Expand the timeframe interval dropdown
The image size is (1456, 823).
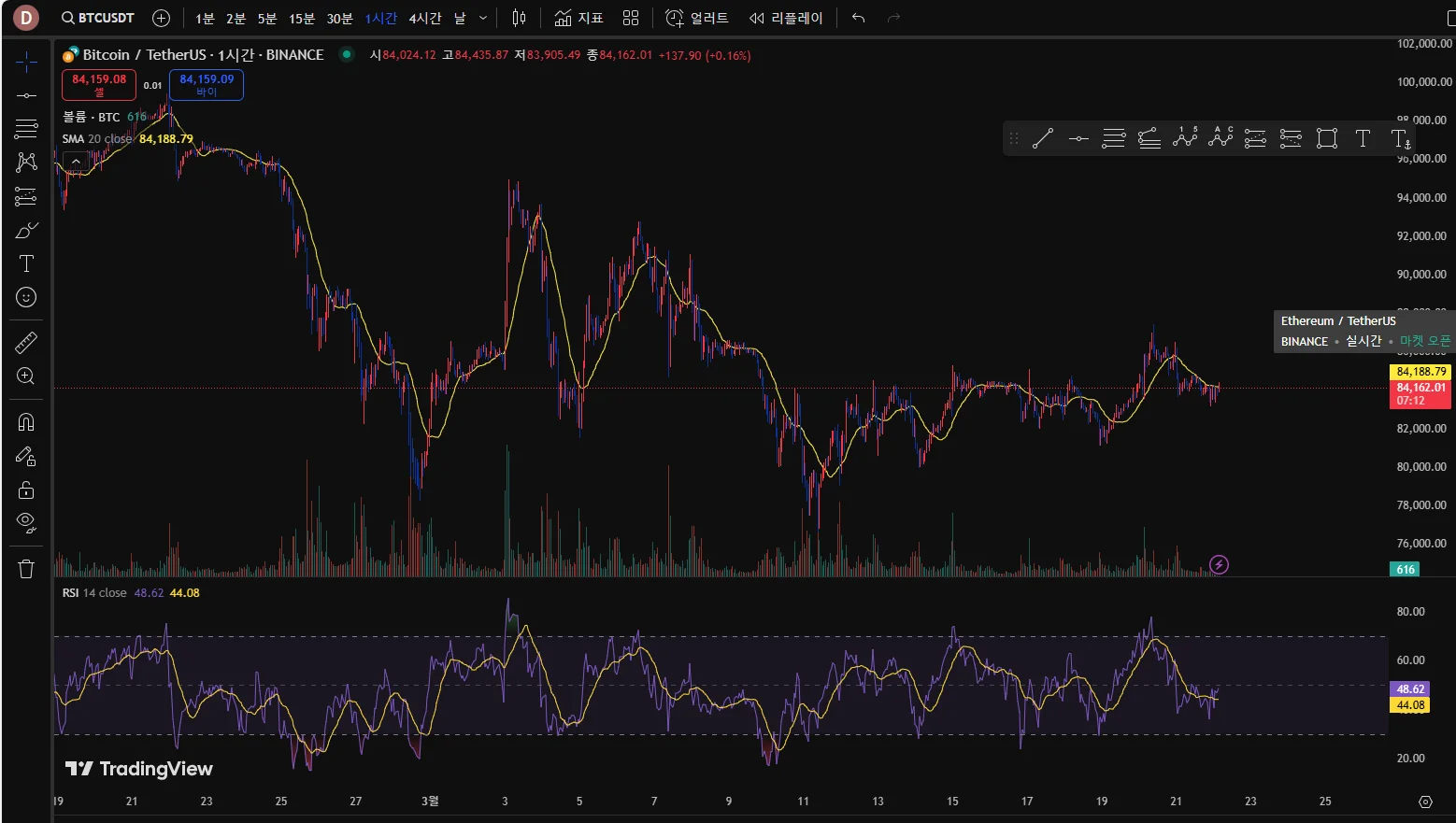[x=483, y=19]
